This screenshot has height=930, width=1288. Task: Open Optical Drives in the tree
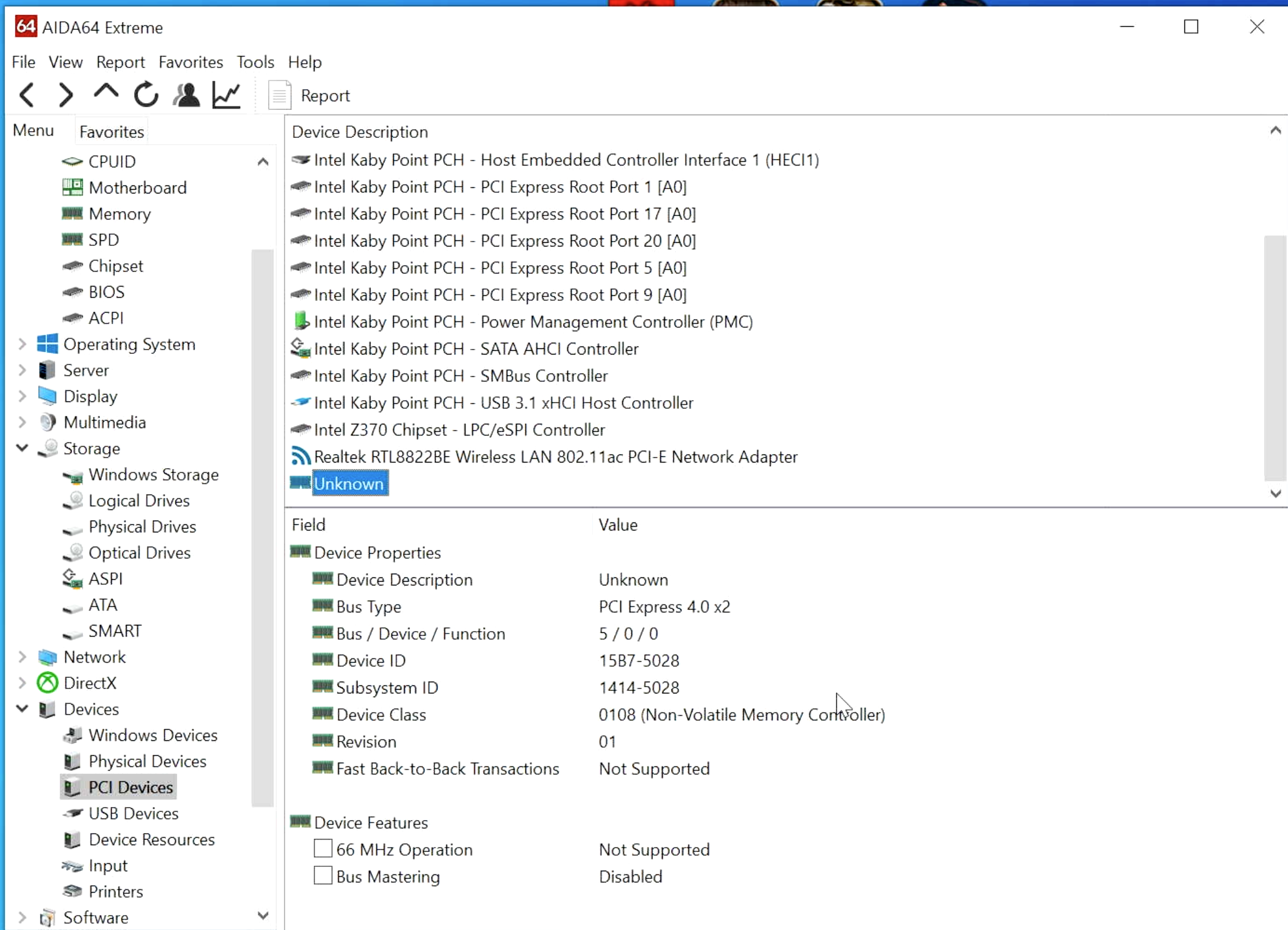click(x=139, y=553)
